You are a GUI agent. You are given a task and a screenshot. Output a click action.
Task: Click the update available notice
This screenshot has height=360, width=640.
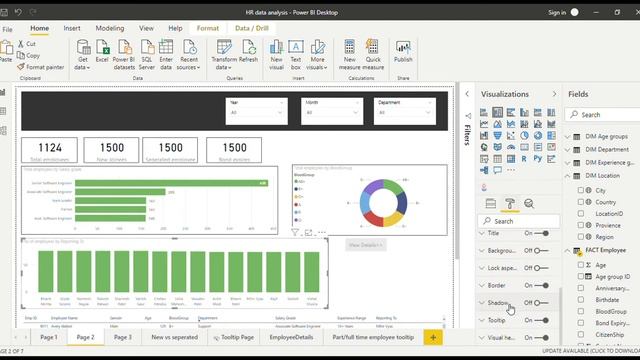[591, 351]
